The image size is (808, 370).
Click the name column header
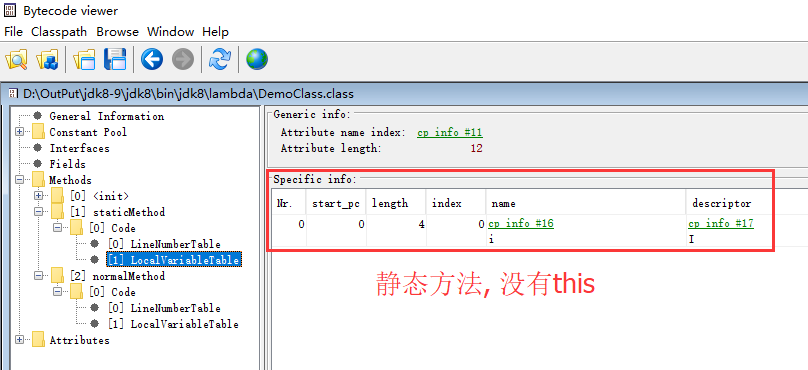586,204
